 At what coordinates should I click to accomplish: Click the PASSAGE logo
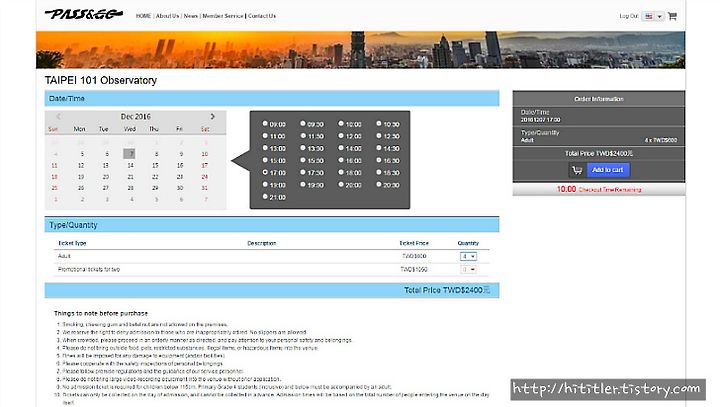point(84,15)
